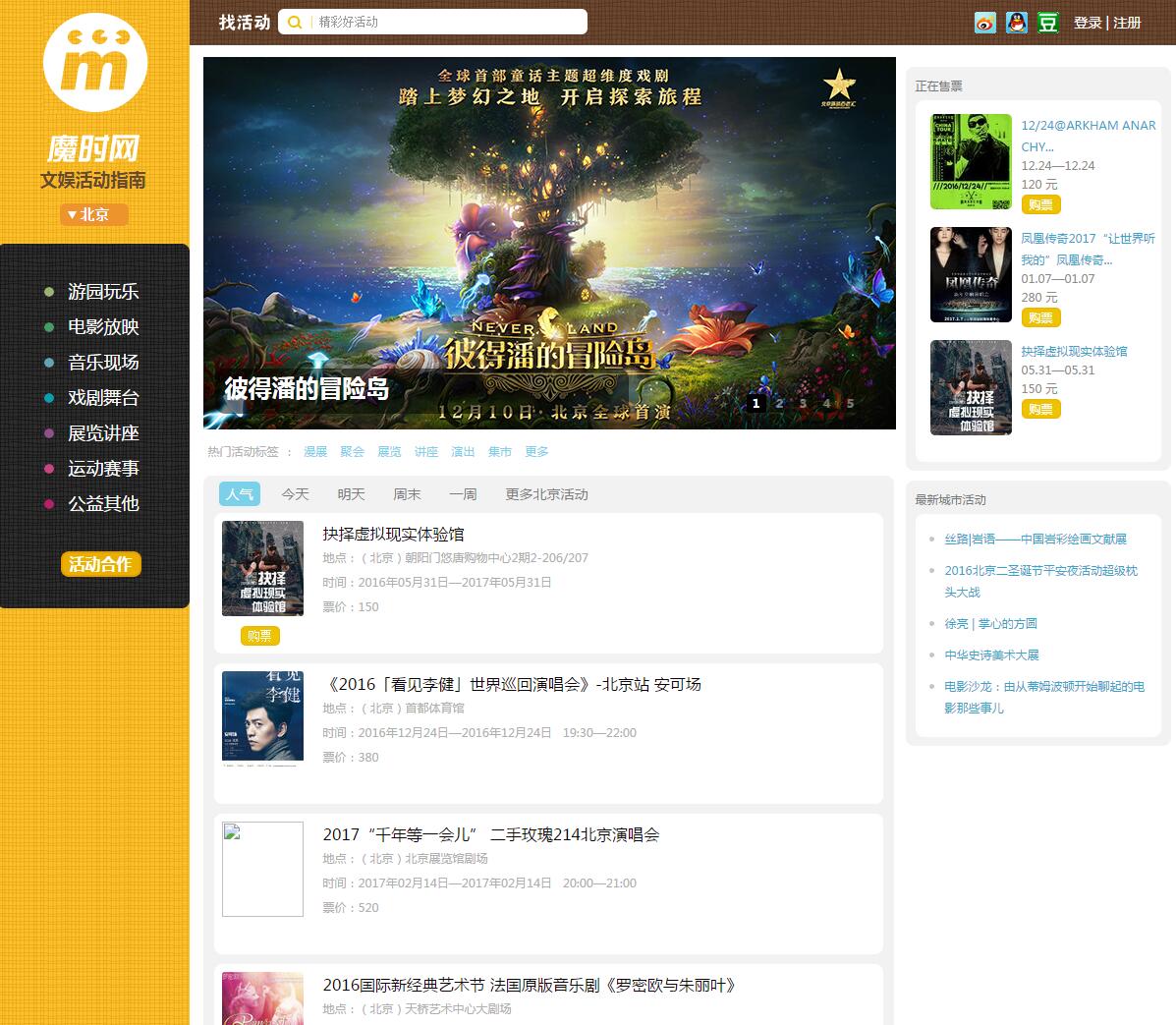
Task: Open 中华史诗美术大展 link
Action: coord(991,655)
